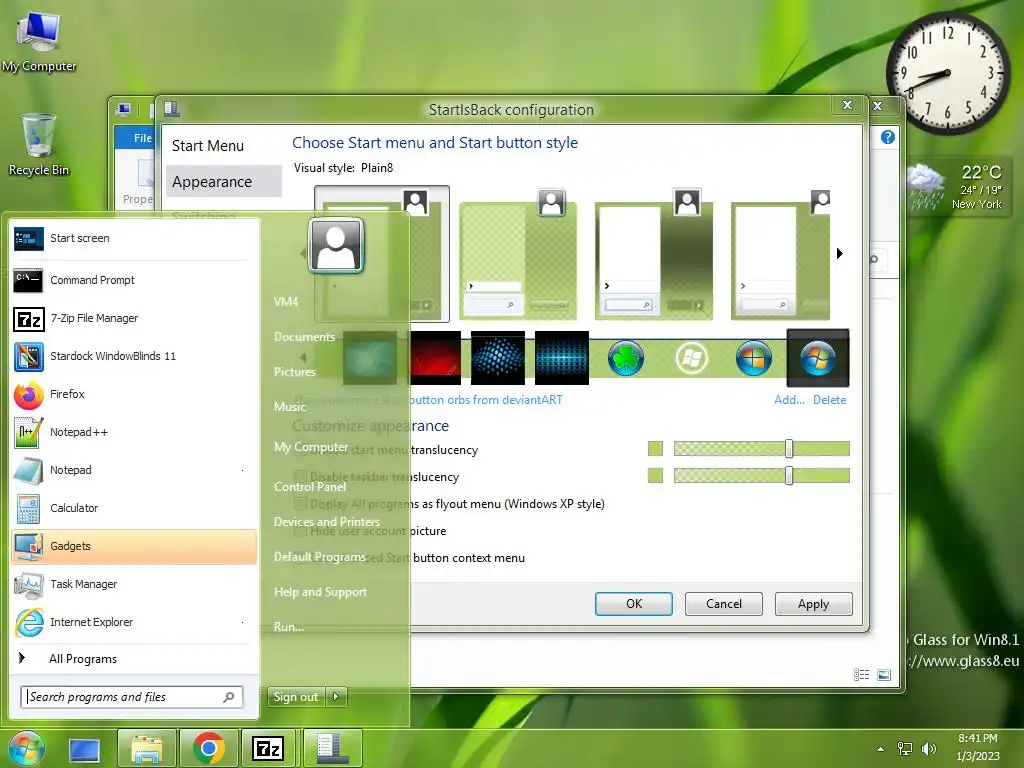
Task: Open Sign out options arrow
Action: point(336,697)
